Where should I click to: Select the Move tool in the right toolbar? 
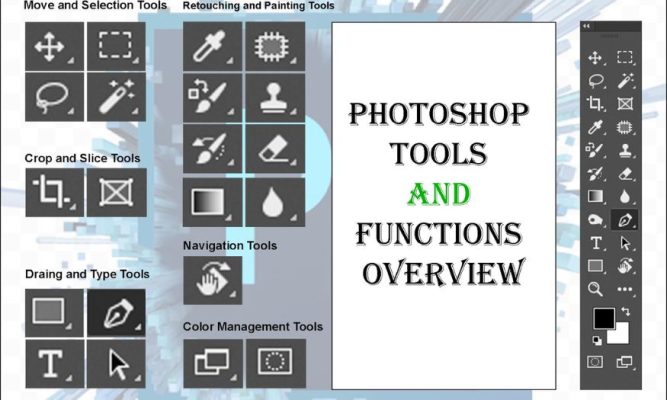click(595, 58)
